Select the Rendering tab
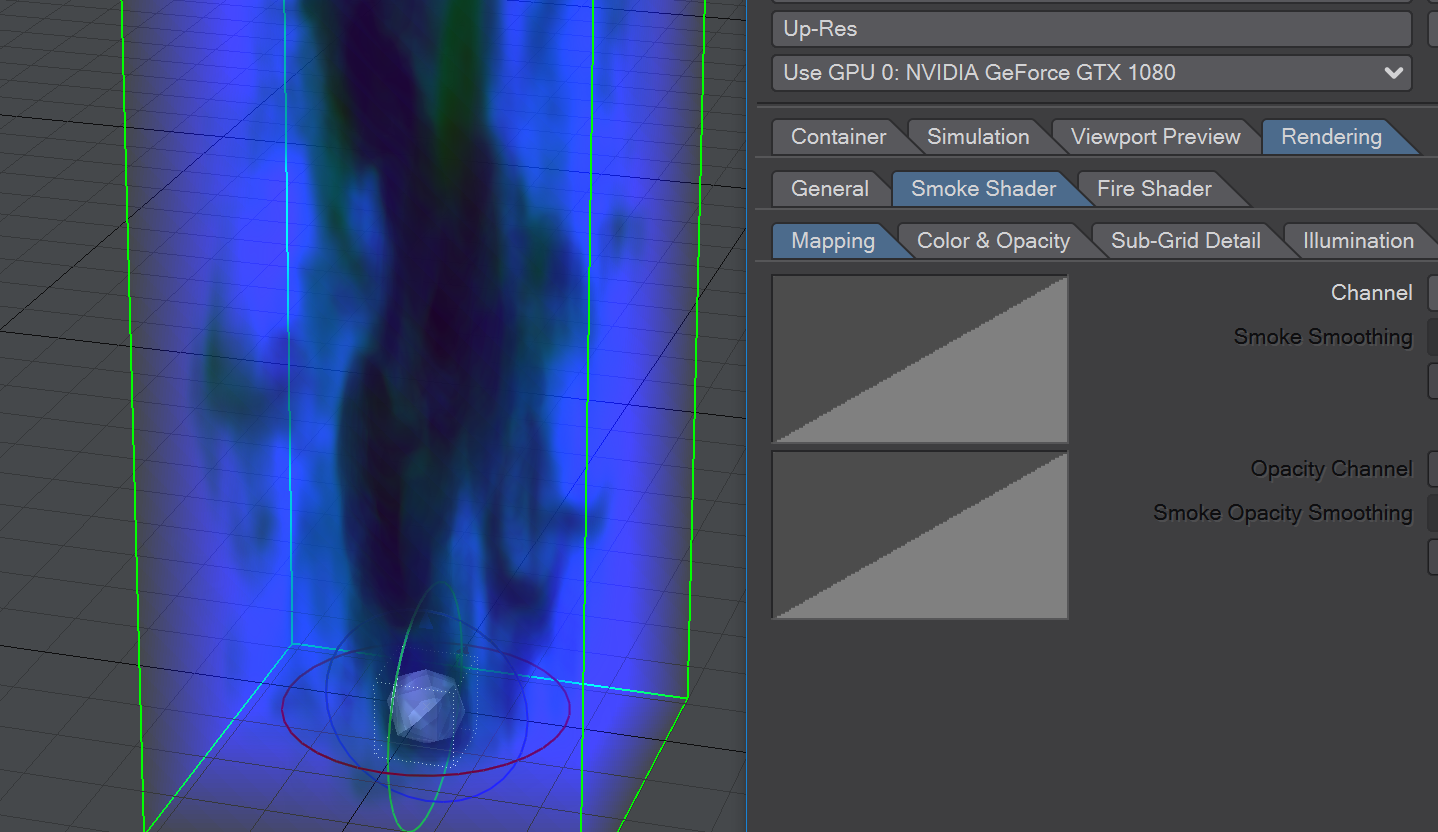 coord(1331,137)
